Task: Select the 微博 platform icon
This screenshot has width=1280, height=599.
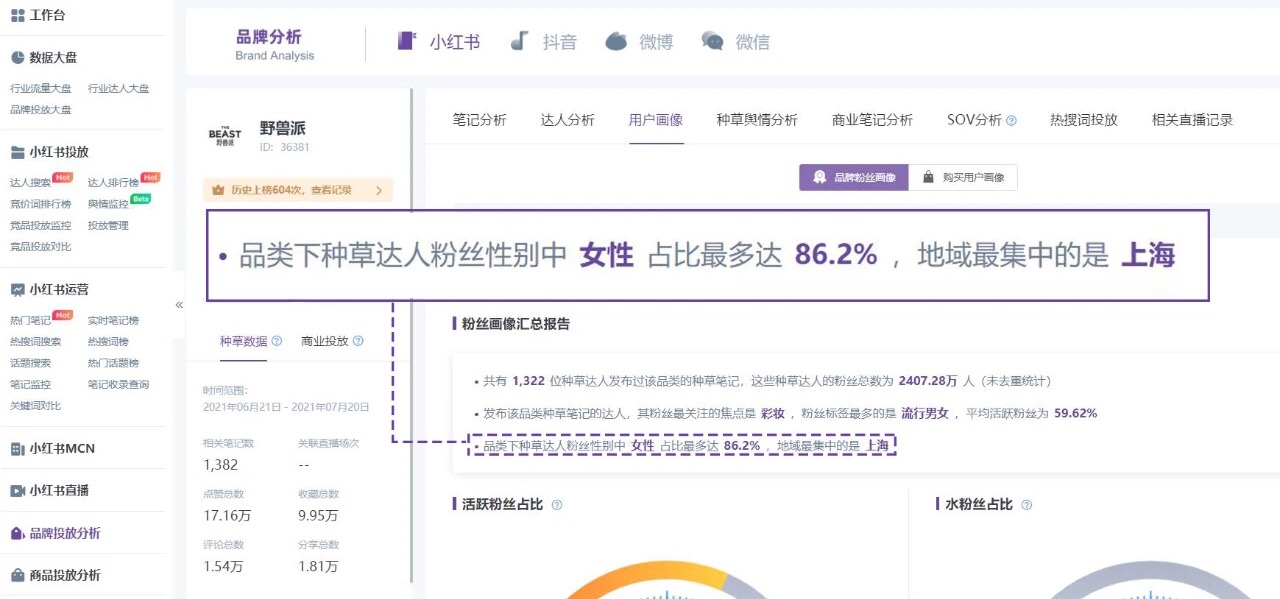Action: tap(616, 41)
